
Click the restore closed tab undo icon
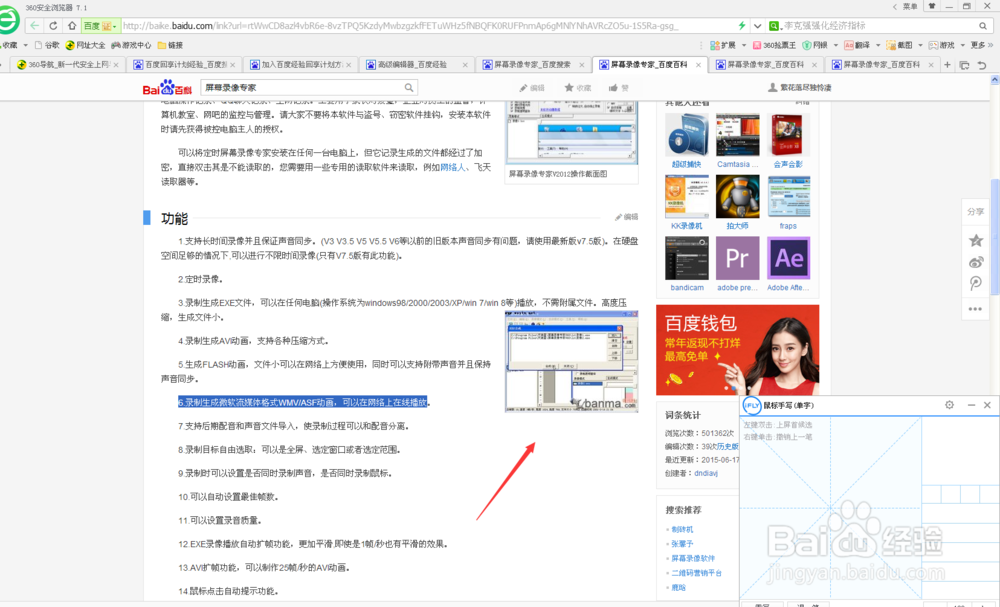pyautogui.click(x=982, y=64)
